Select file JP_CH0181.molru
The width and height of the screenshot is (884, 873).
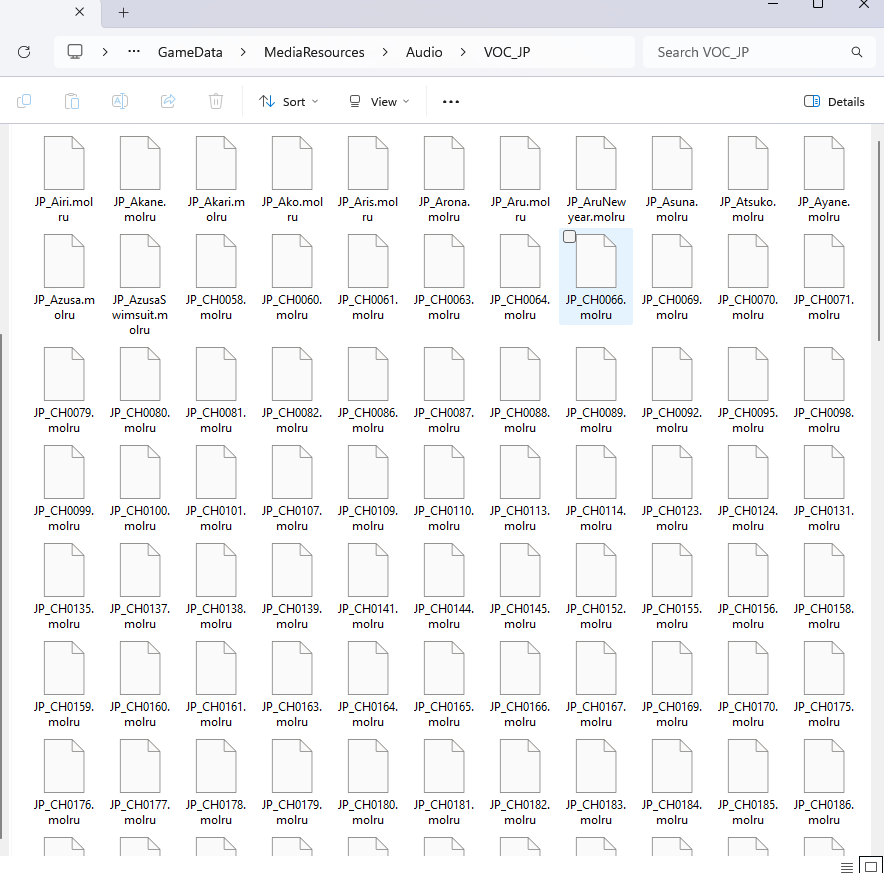click(444, 783)
